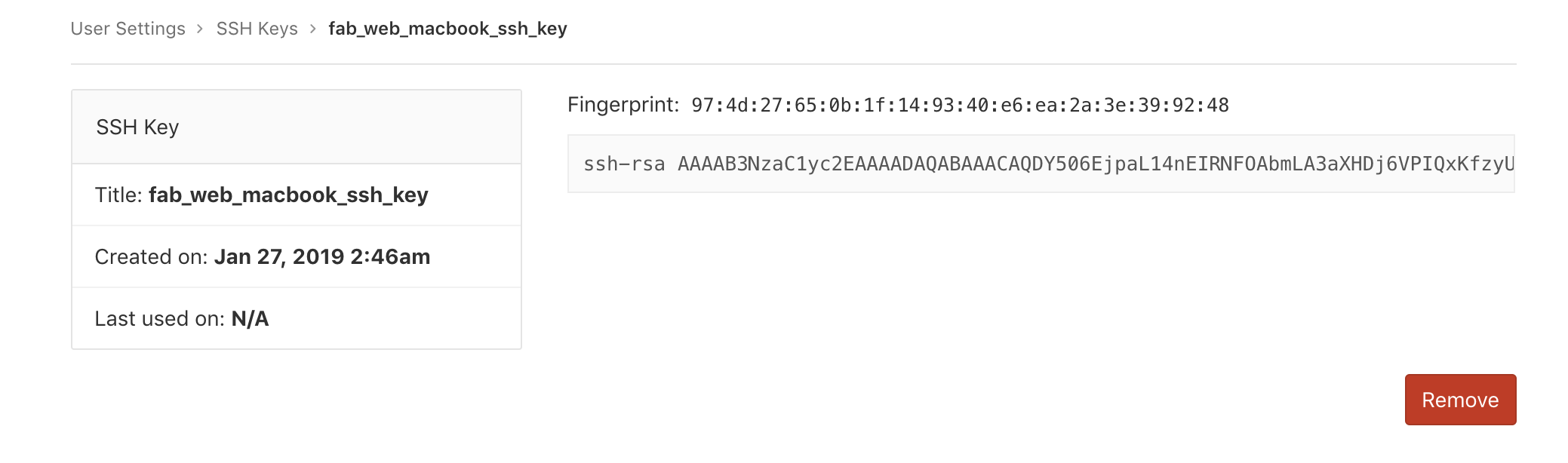Image resolution: width=1568 pixels, height=463 pixels.
Task: Click the bold fab_web_macbook_ssh_key title value
Action: click(288, 195)
